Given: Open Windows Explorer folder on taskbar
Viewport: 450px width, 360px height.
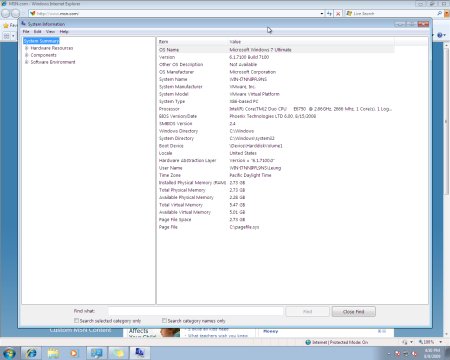Looking at the screenshot, I should pyautogui.click(x=53, y=353).
